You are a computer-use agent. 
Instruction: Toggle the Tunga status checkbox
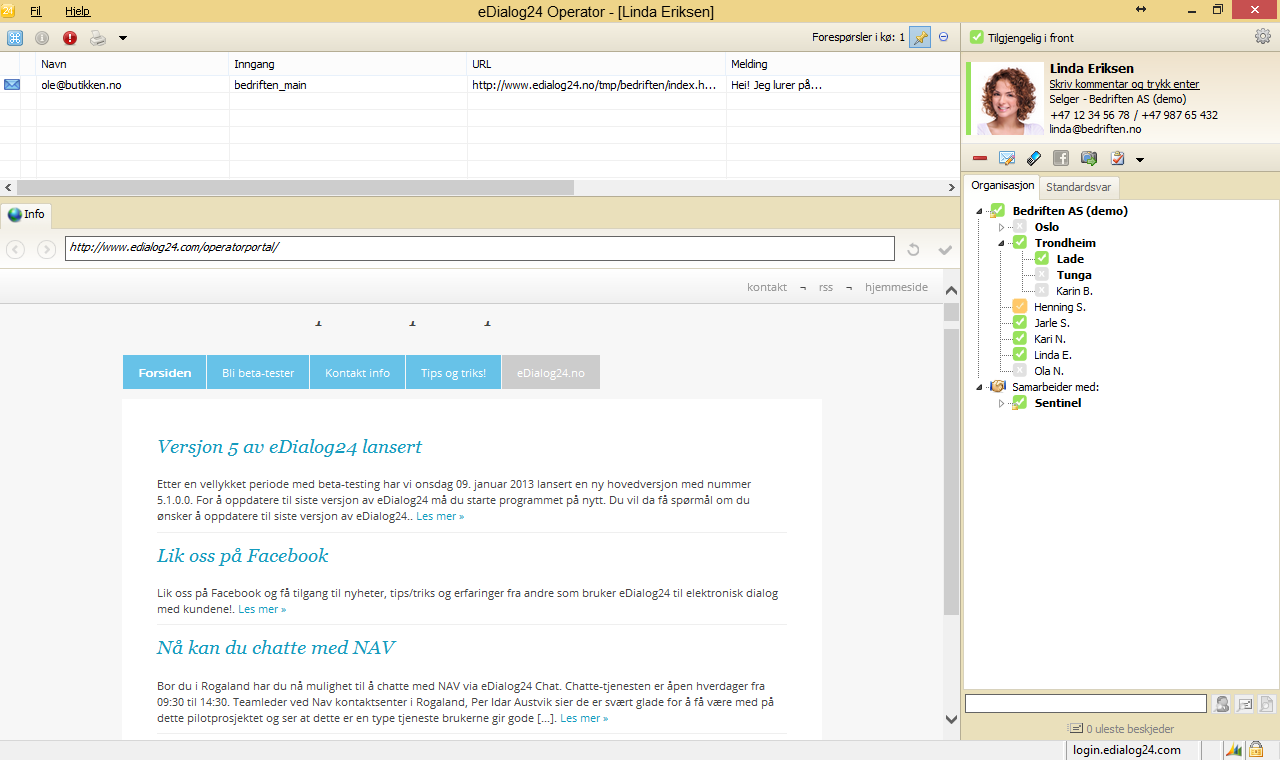(x=1042, y=275)
